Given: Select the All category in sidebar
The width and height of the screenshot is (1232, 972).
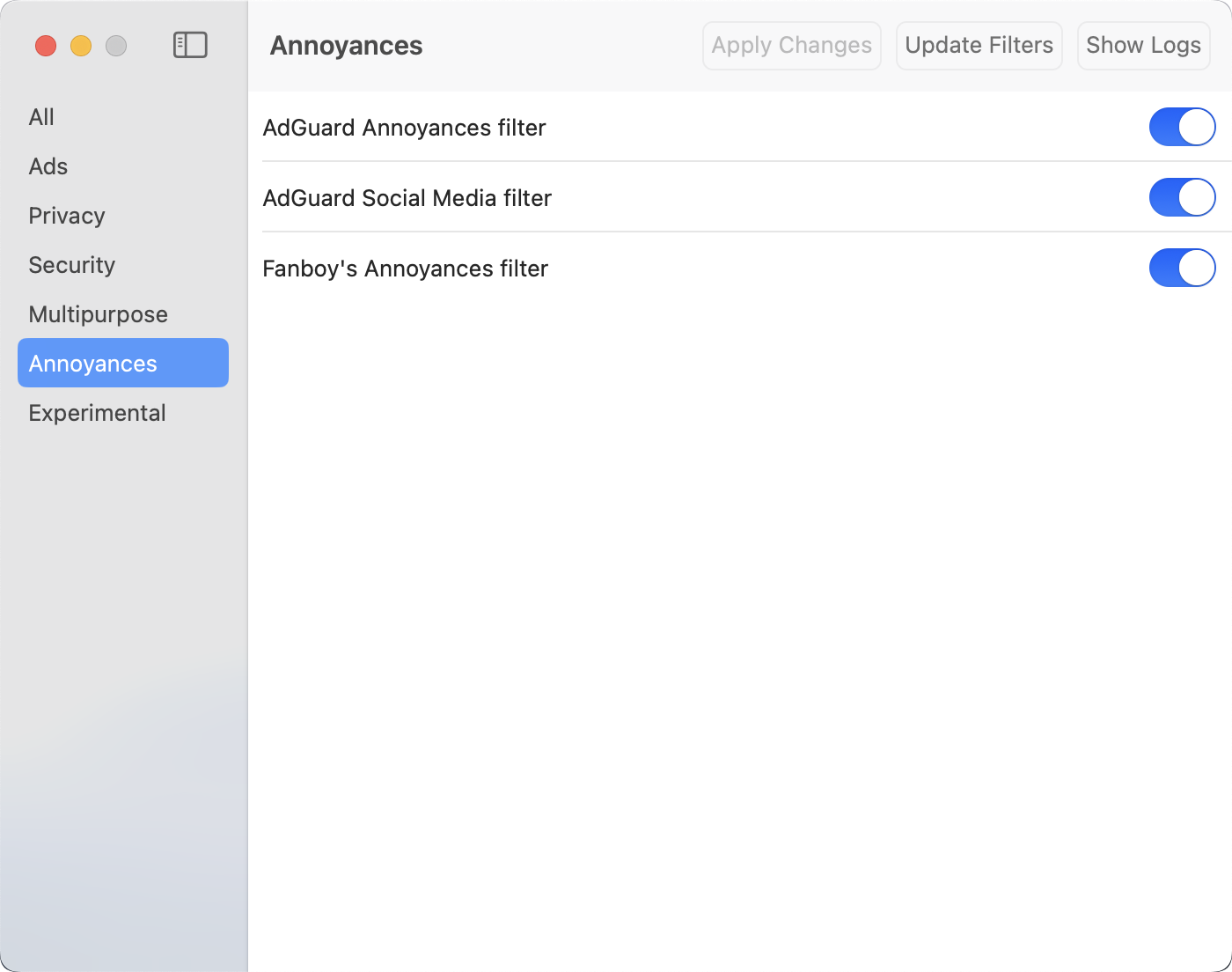Looking at the screenshot, I should coord(41,117).
